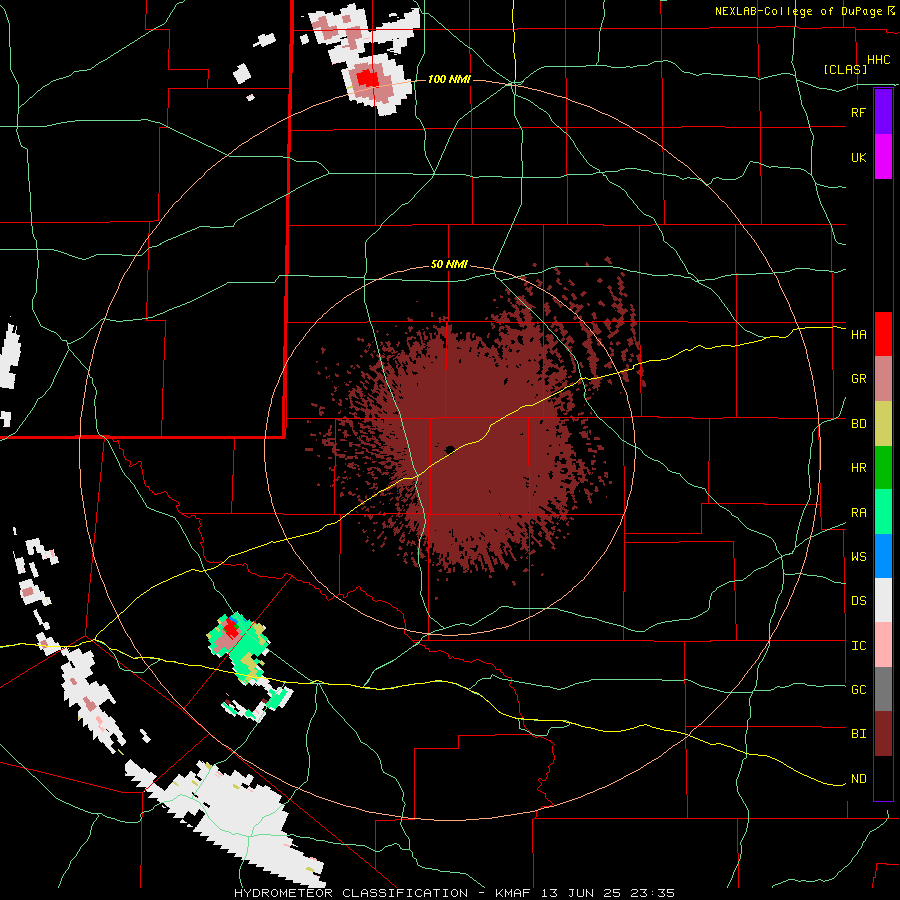Click the UK legend label
Viewport: 900px width, 900px height.
pyautogui.click(x=859, y=157)
